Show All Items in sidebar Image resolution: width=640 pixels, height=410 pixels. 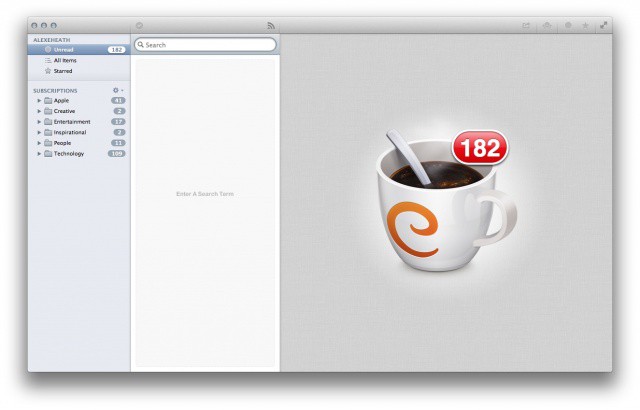point(66,60)
